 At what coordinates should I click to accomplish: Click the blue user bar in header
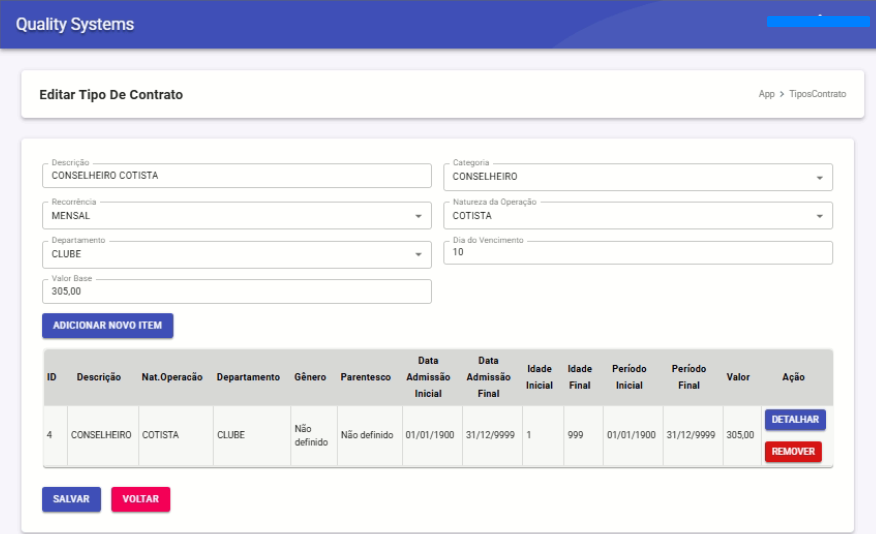pos(817,21)
